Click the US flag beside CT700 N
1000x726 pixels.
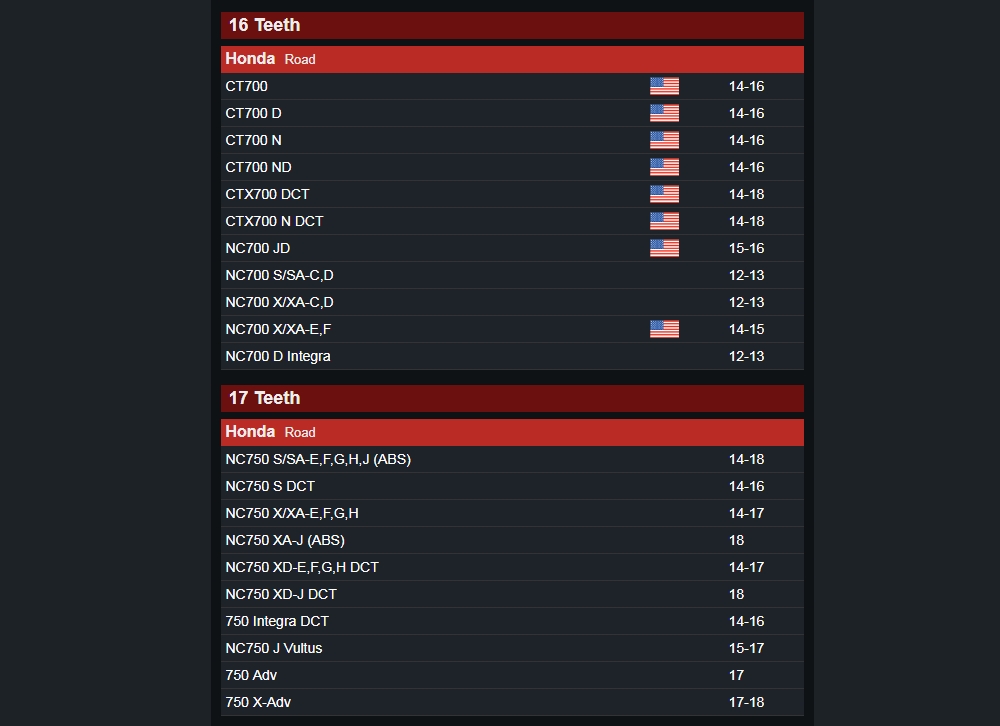click(664, 140)
